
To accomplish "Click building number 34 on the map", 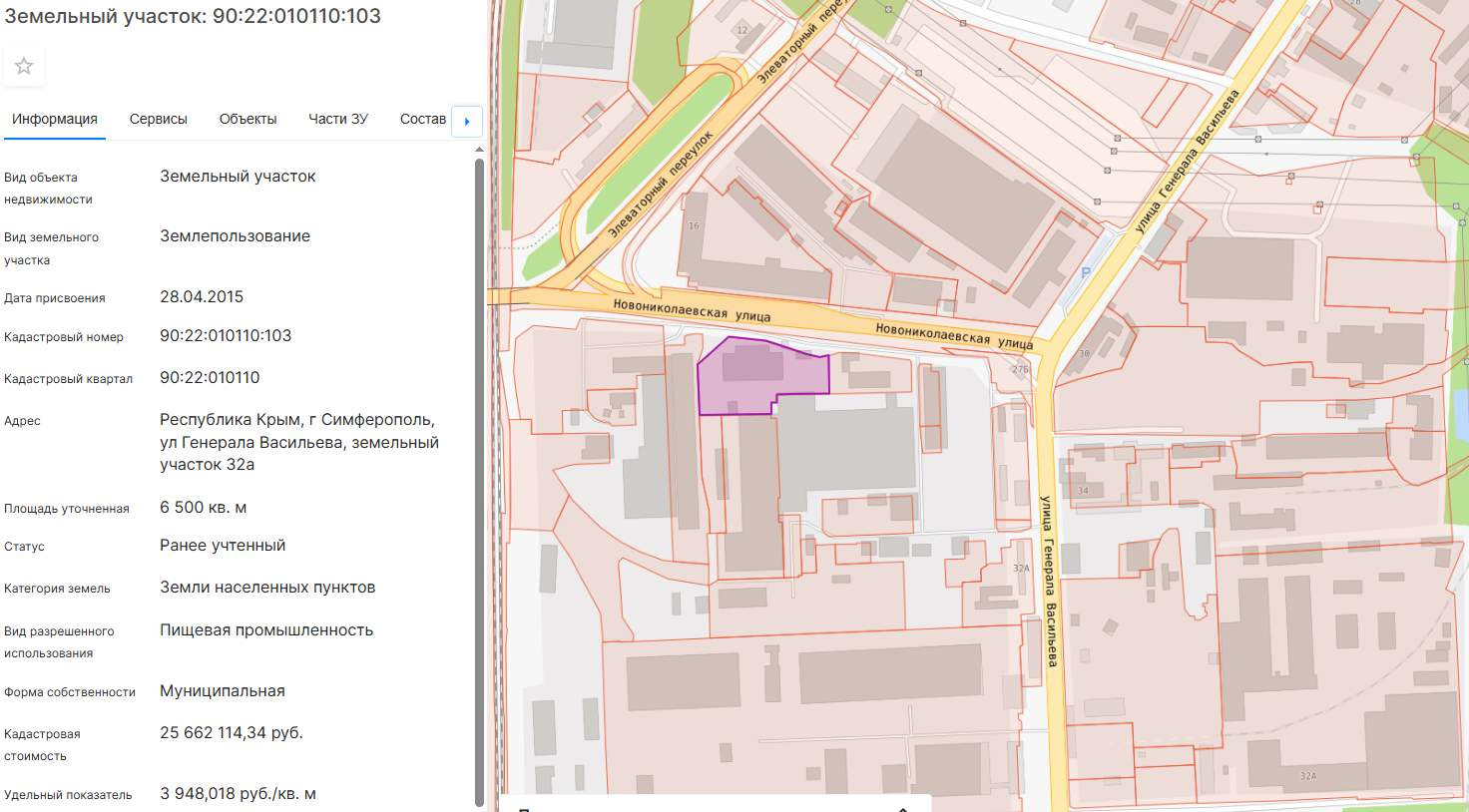I will click(x=1083, y=491).
